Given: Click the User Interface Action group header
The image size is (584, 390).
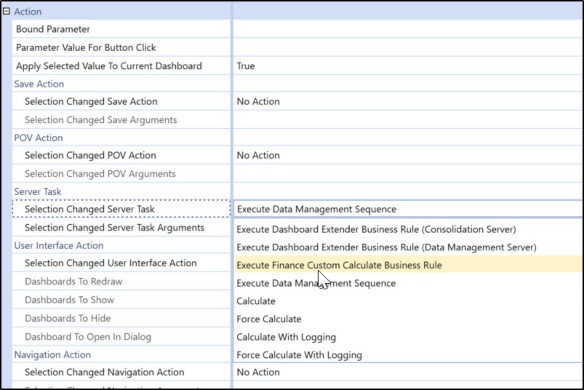Looking at the screenshot, I should (58, 245).
